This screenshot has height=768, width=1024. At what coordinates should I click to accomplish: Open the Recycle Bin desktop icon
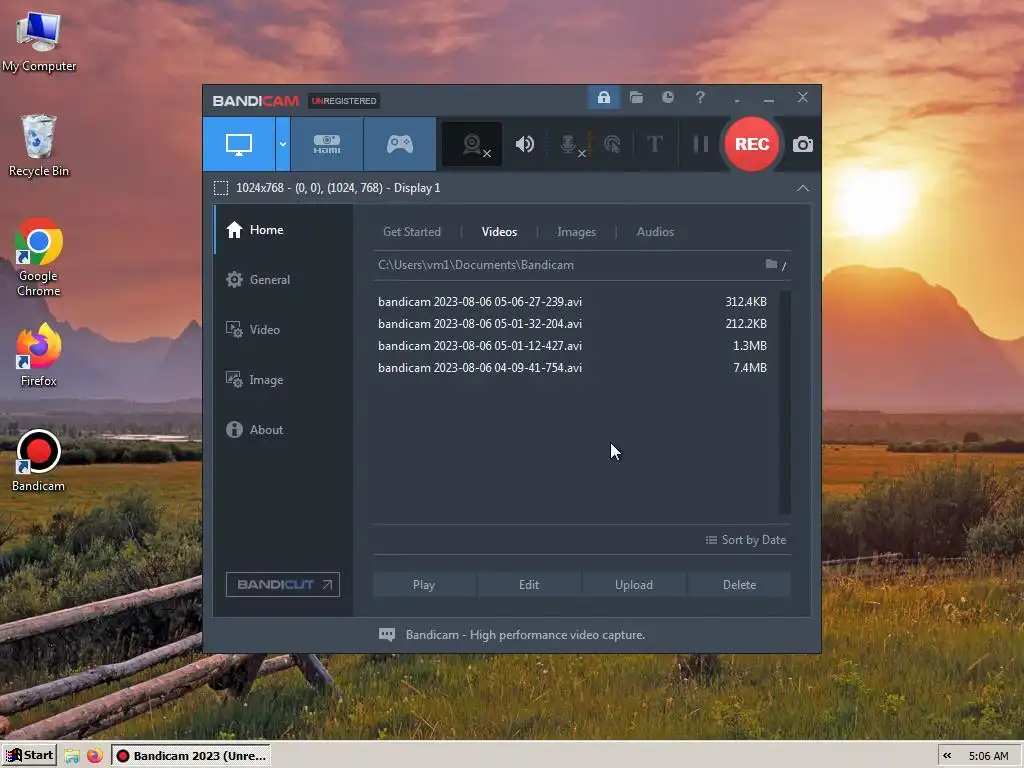point(39,145)
